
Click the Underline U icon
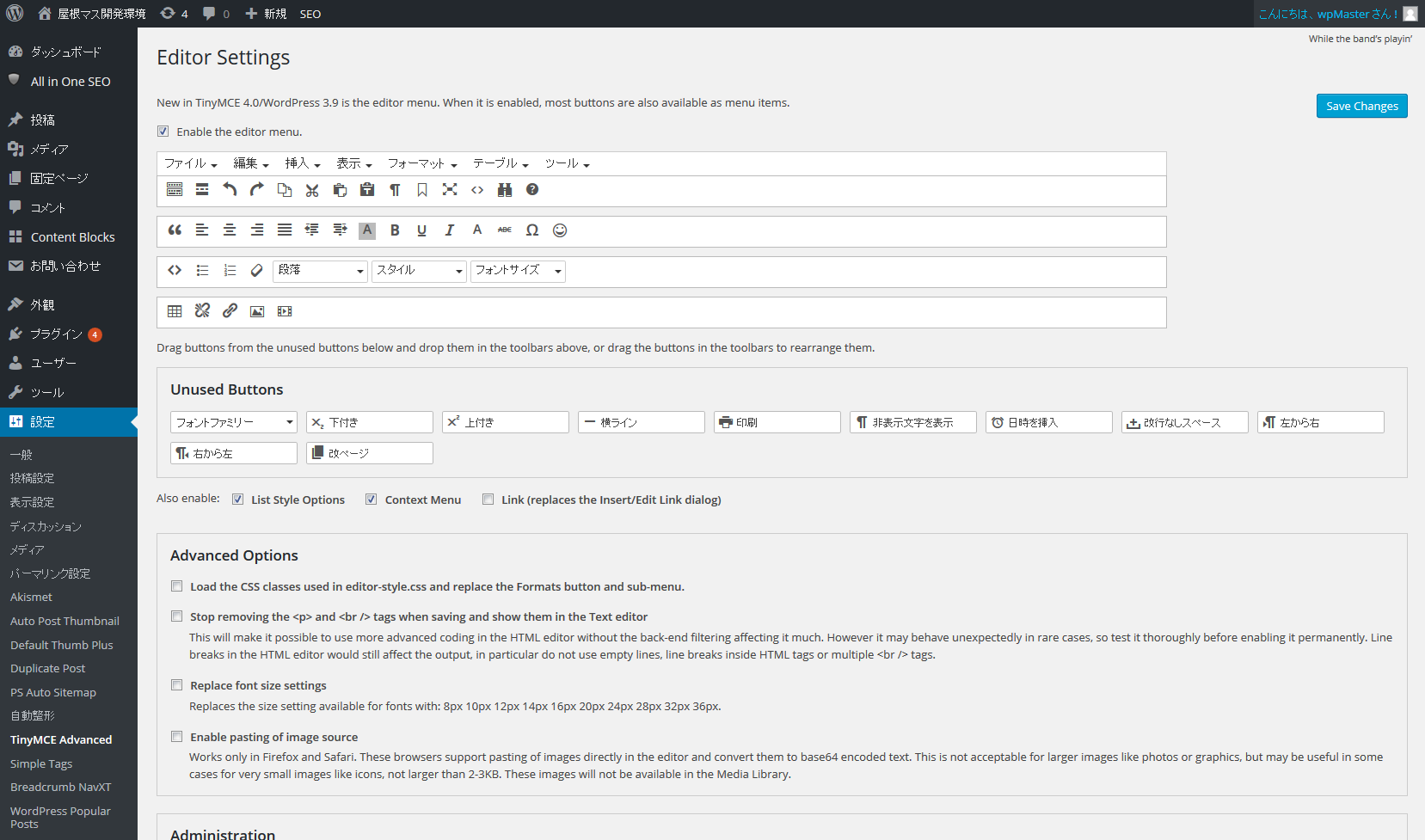point(421,230)
